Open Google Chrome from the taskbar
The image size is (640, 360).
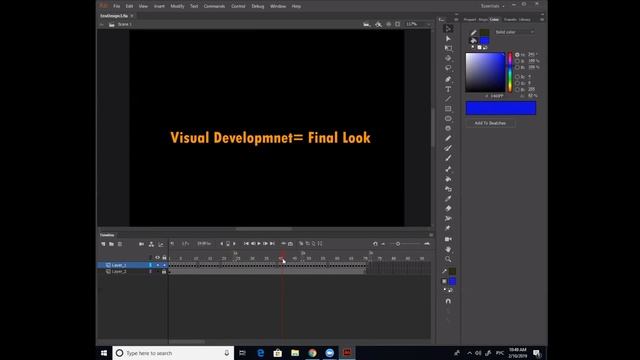tap(312, 353)
